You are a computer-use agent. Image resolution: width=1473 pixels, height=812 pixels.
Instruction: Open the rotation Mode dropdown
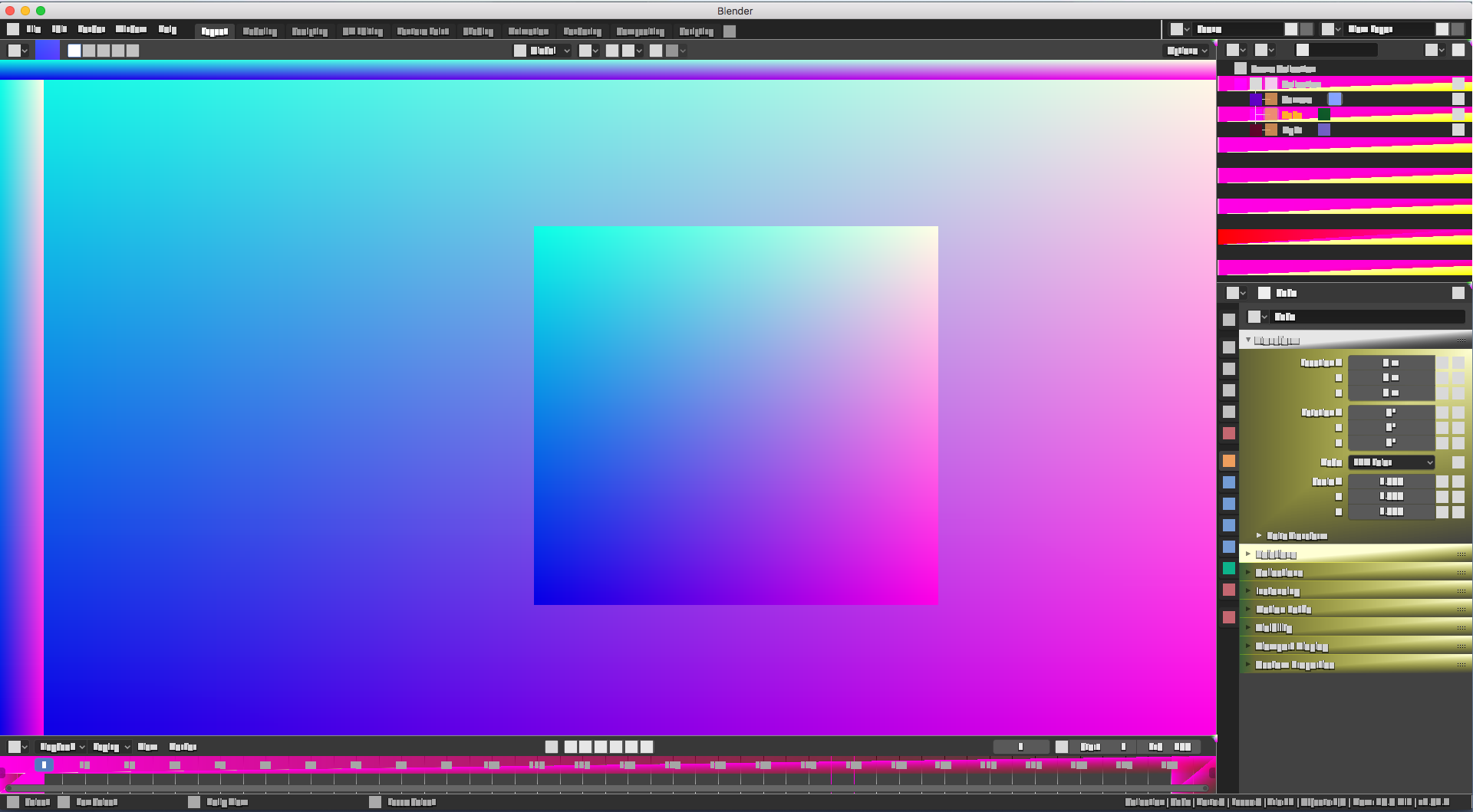(1392, 462)
